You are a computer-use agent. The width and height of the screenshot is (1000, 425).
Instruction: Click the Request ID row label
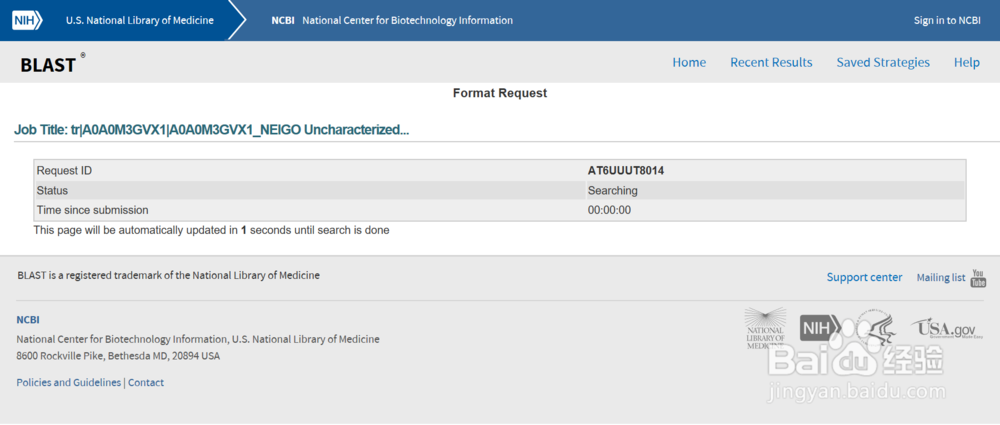[x=64, y=170]
